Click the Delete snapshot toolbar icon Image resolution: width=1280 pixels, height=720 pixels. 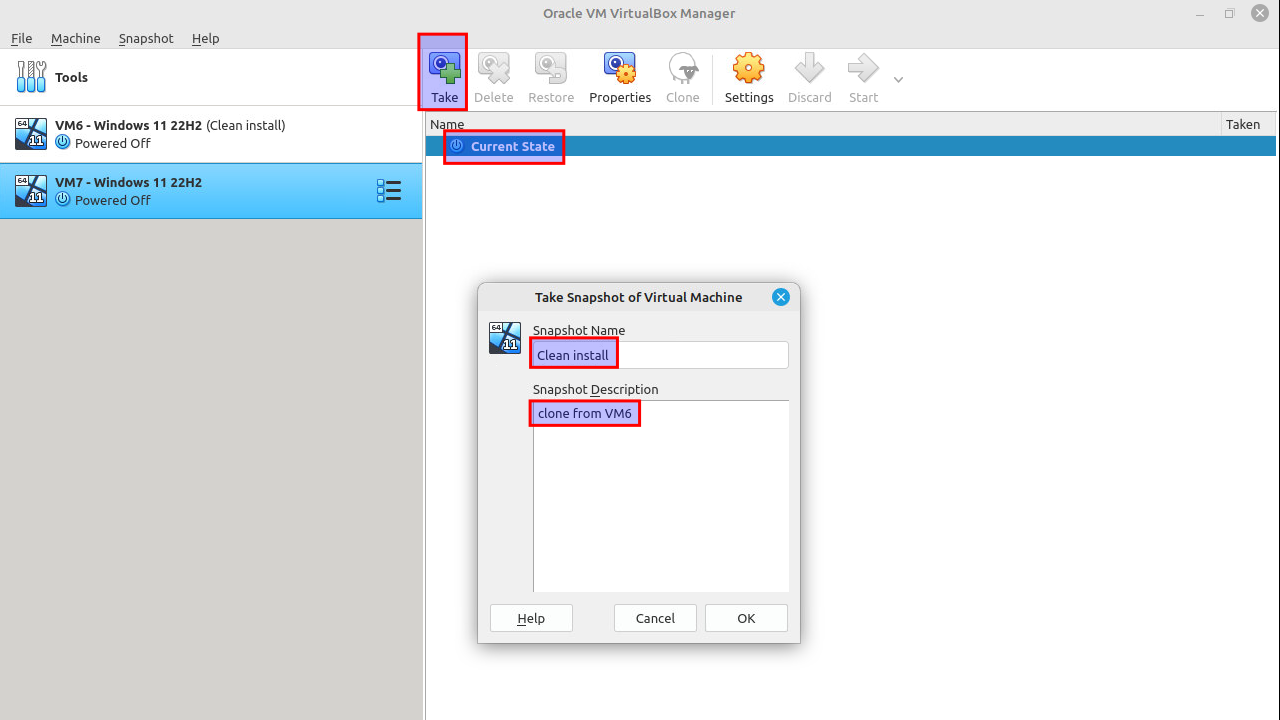(493, 68)
